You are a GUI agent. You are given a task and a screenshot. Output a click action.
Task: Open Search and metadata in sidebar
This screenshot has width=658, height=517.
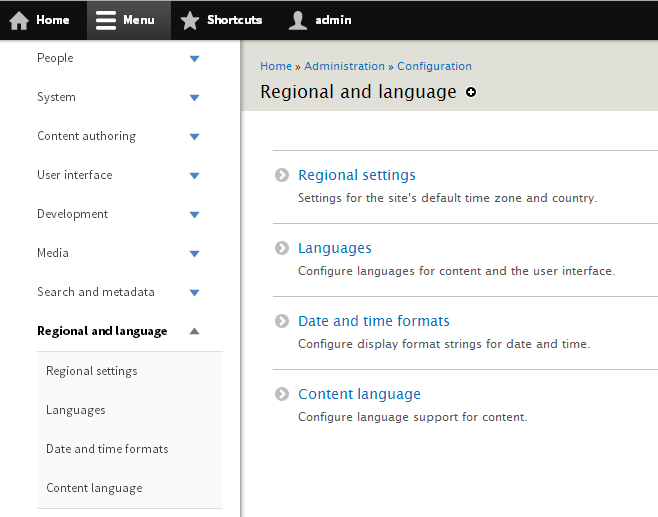click(x=96, y=292)
